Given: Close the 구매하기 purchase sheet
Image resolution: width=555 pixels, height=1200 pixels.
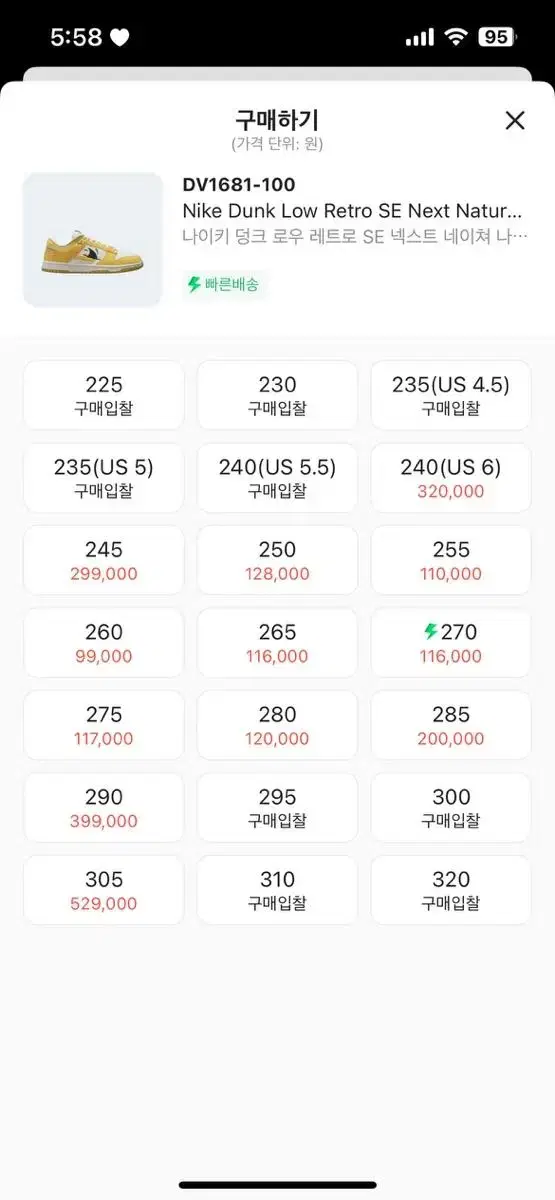Looking at the screenshot, I should pyautogui.click(x=514, y=121).
